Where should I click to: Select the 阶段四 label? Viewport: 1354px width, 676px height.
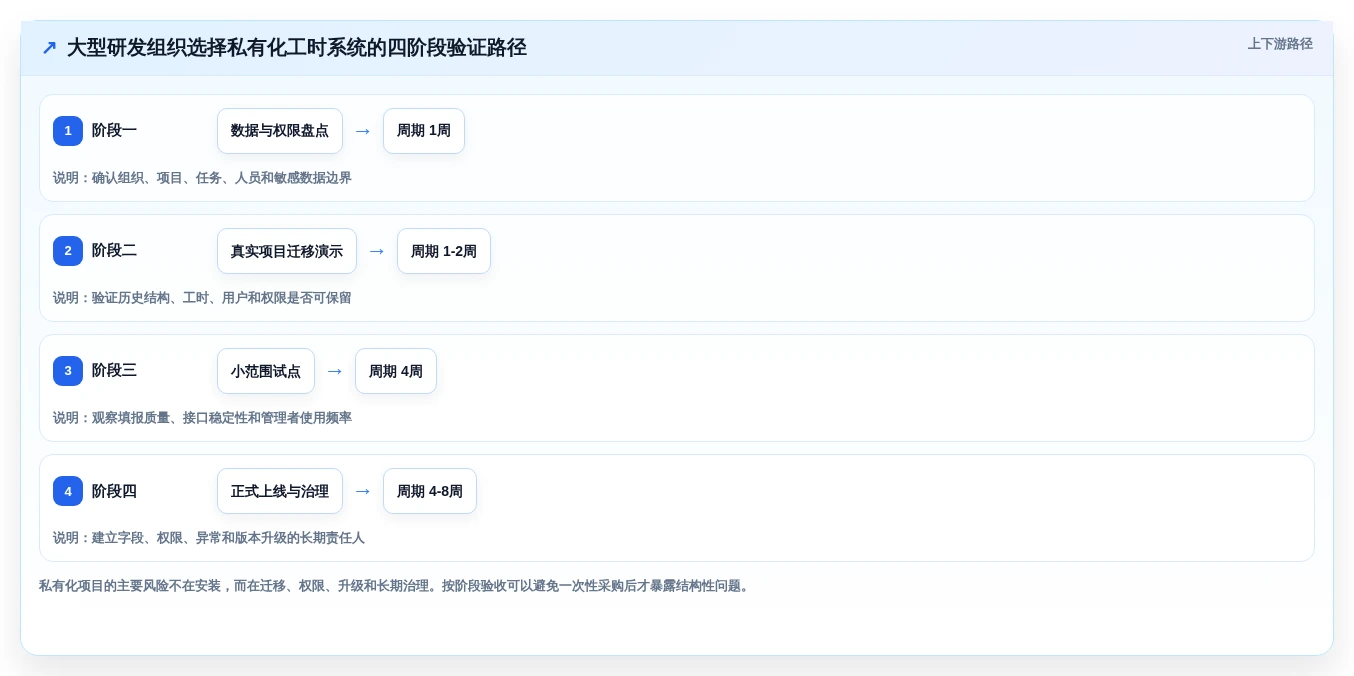coord(114,491)
